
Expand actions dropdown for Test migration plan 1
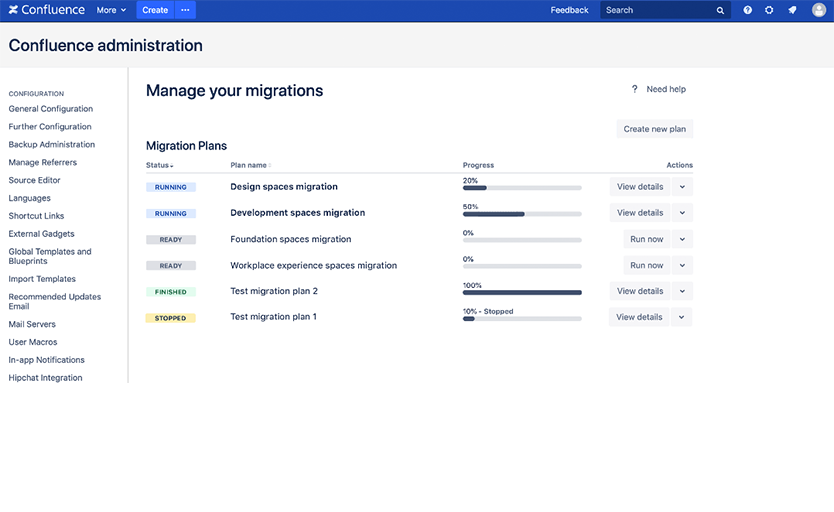point(681,317)
